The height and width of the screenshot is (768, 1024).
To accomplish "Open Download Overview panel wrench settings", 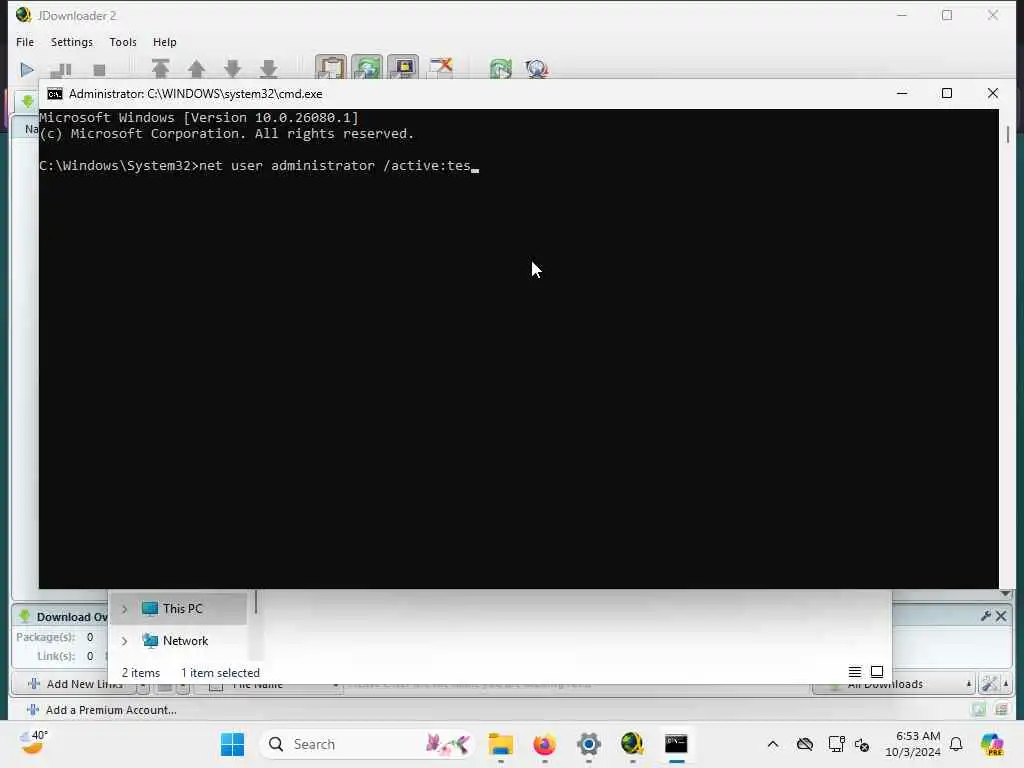I will 985,616.
